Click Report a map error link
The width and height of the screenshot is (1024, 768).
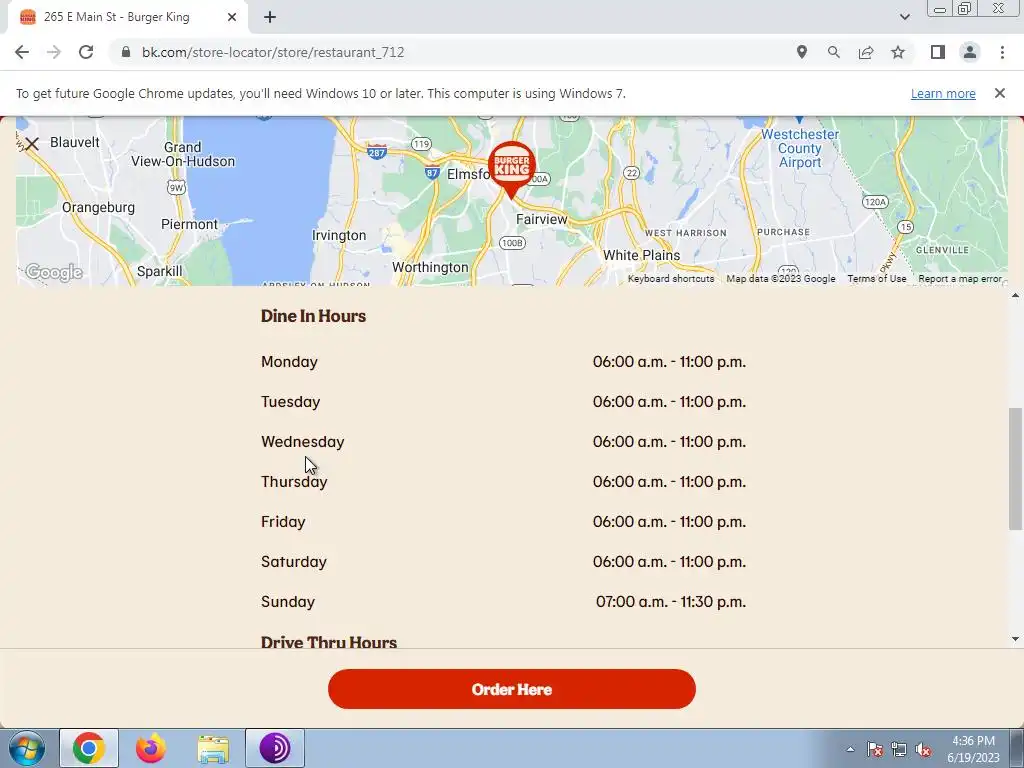959,279
